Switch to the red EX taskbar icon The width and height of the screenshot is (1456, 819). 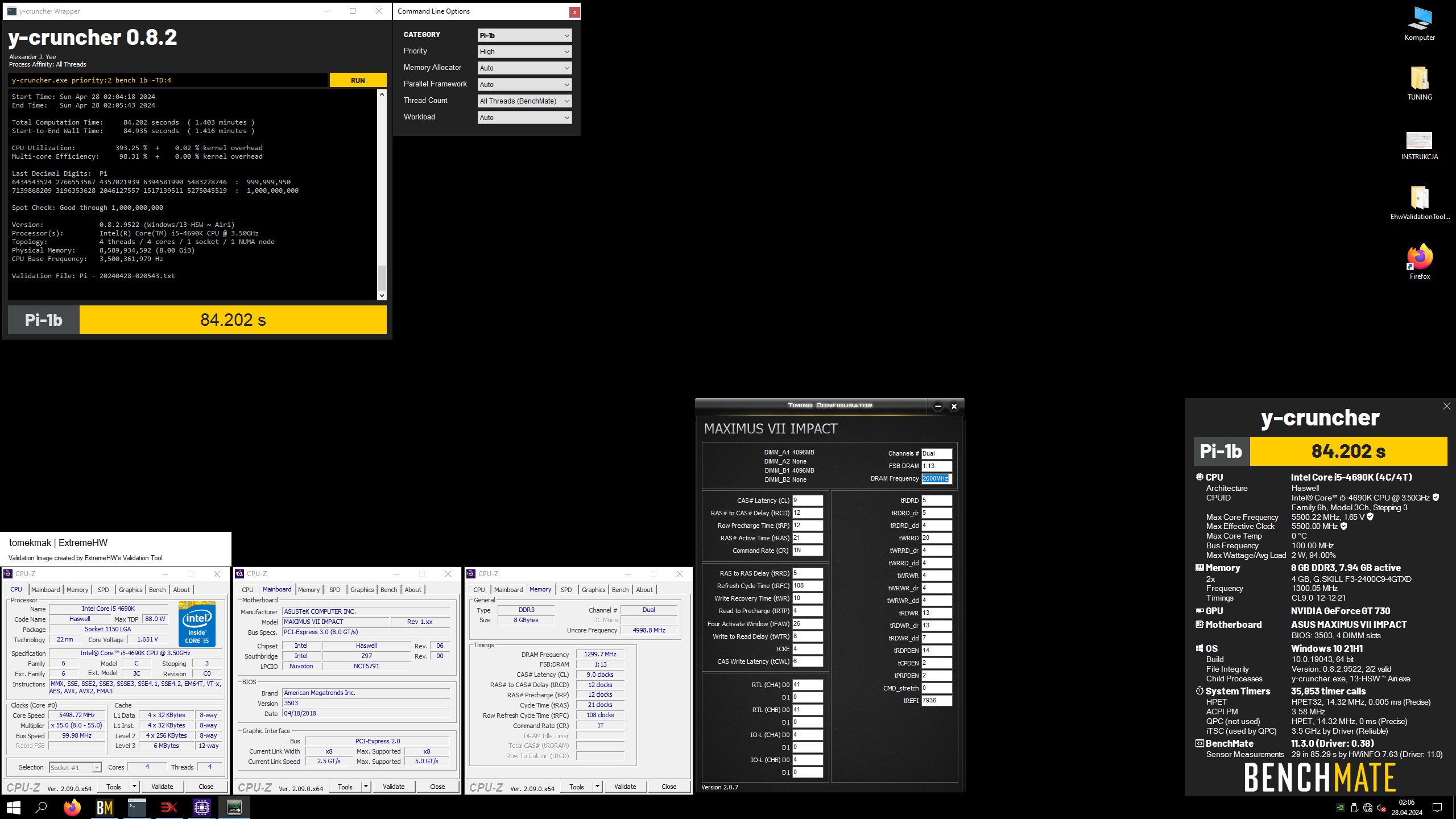(x=169, y=807)
